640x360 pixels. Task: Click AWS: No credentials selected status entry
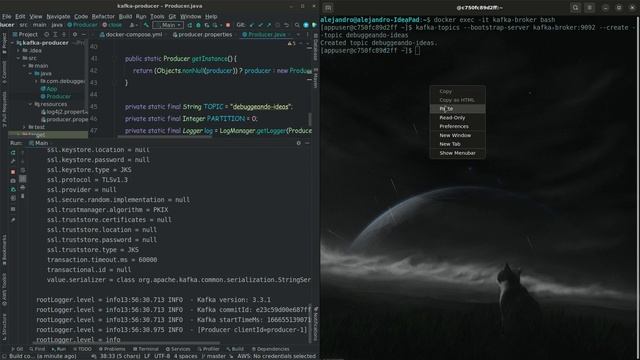[276, 356]
